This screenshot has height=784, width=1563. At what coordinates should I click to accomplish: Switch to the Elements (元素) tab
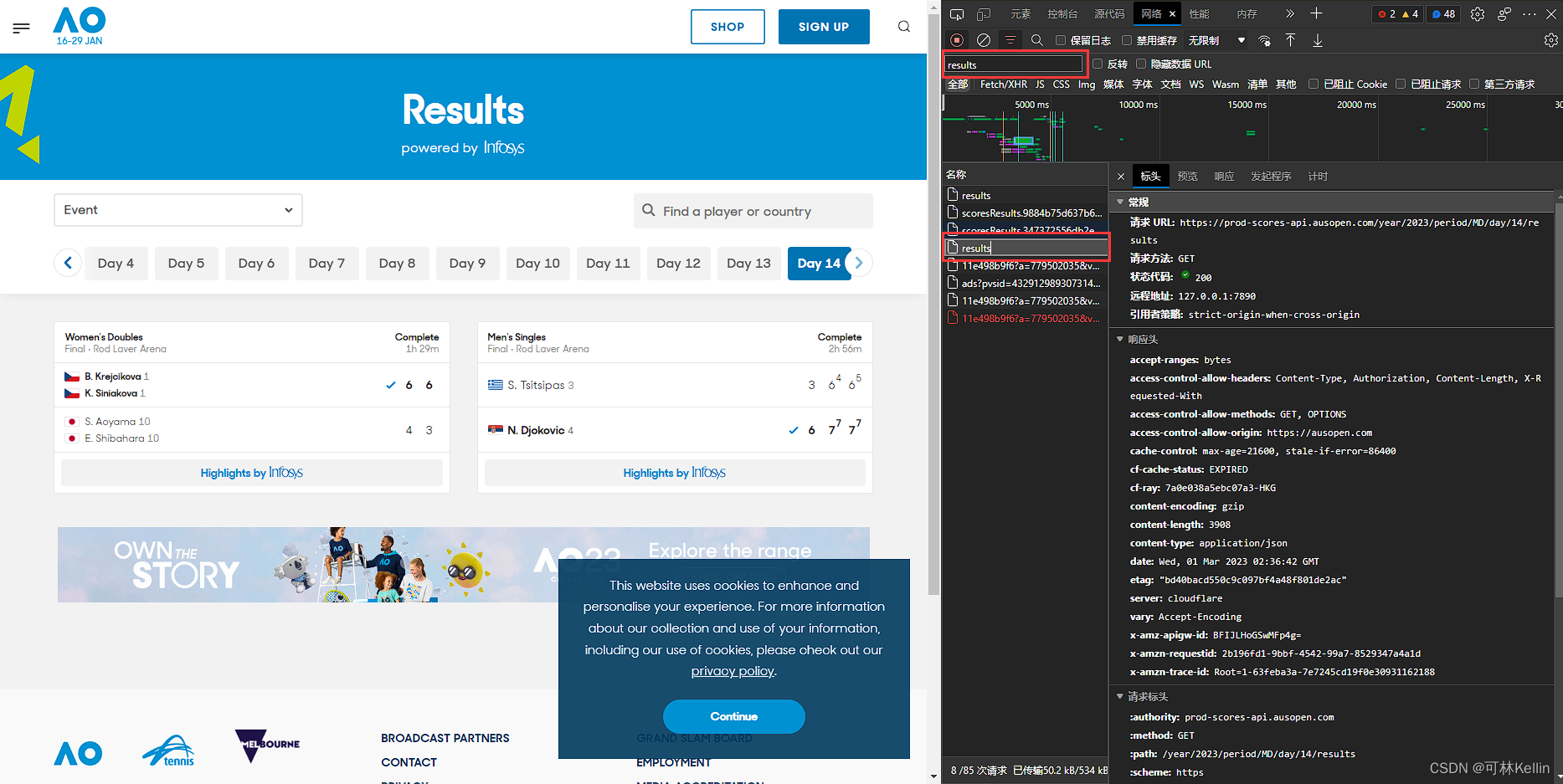pos(1021,14)
